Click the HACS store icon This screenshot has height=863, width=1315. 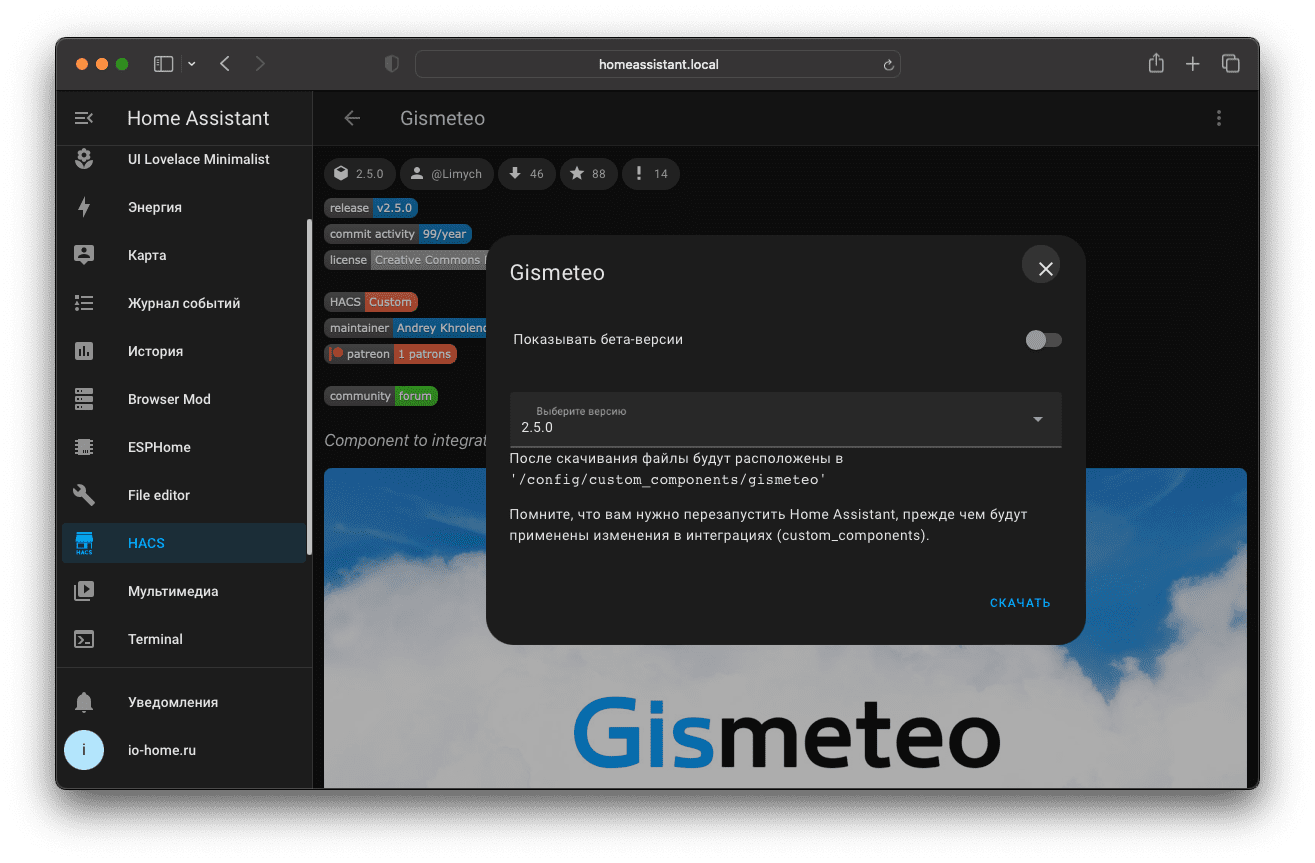click(84, 543)
